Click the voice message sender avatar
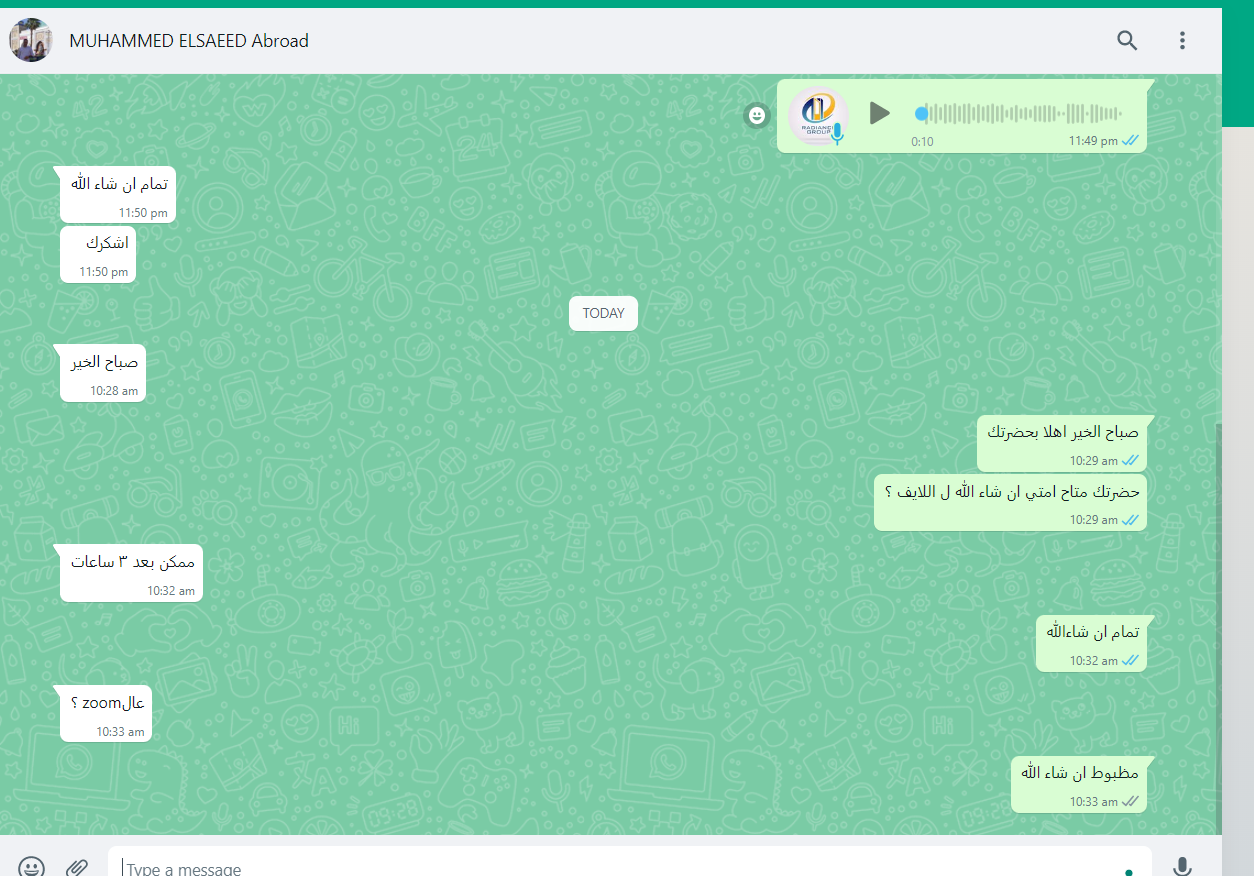The image size is (1254, 876). (818, 114)
